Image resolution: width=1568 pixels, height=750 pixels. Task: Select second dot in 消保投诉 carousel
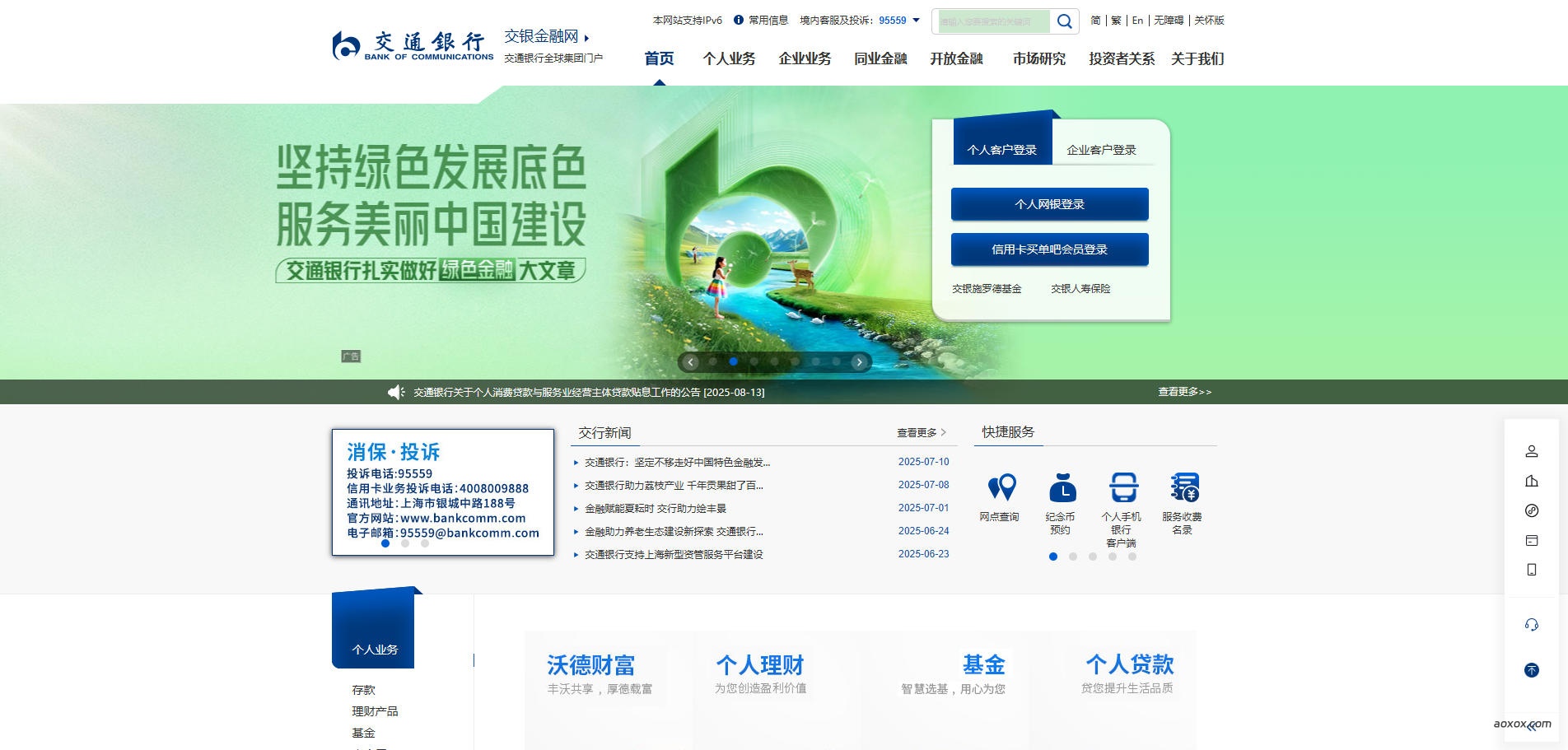405,543
